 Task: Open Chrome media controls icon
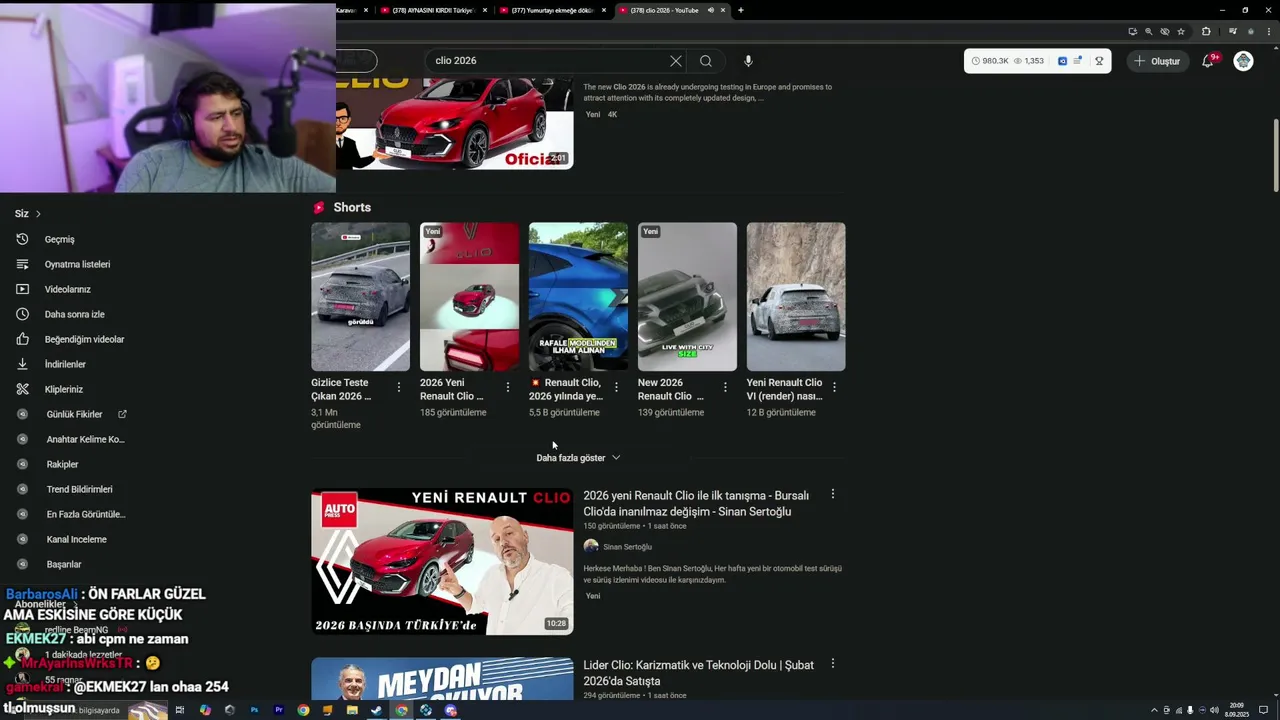pos(1233,32)
